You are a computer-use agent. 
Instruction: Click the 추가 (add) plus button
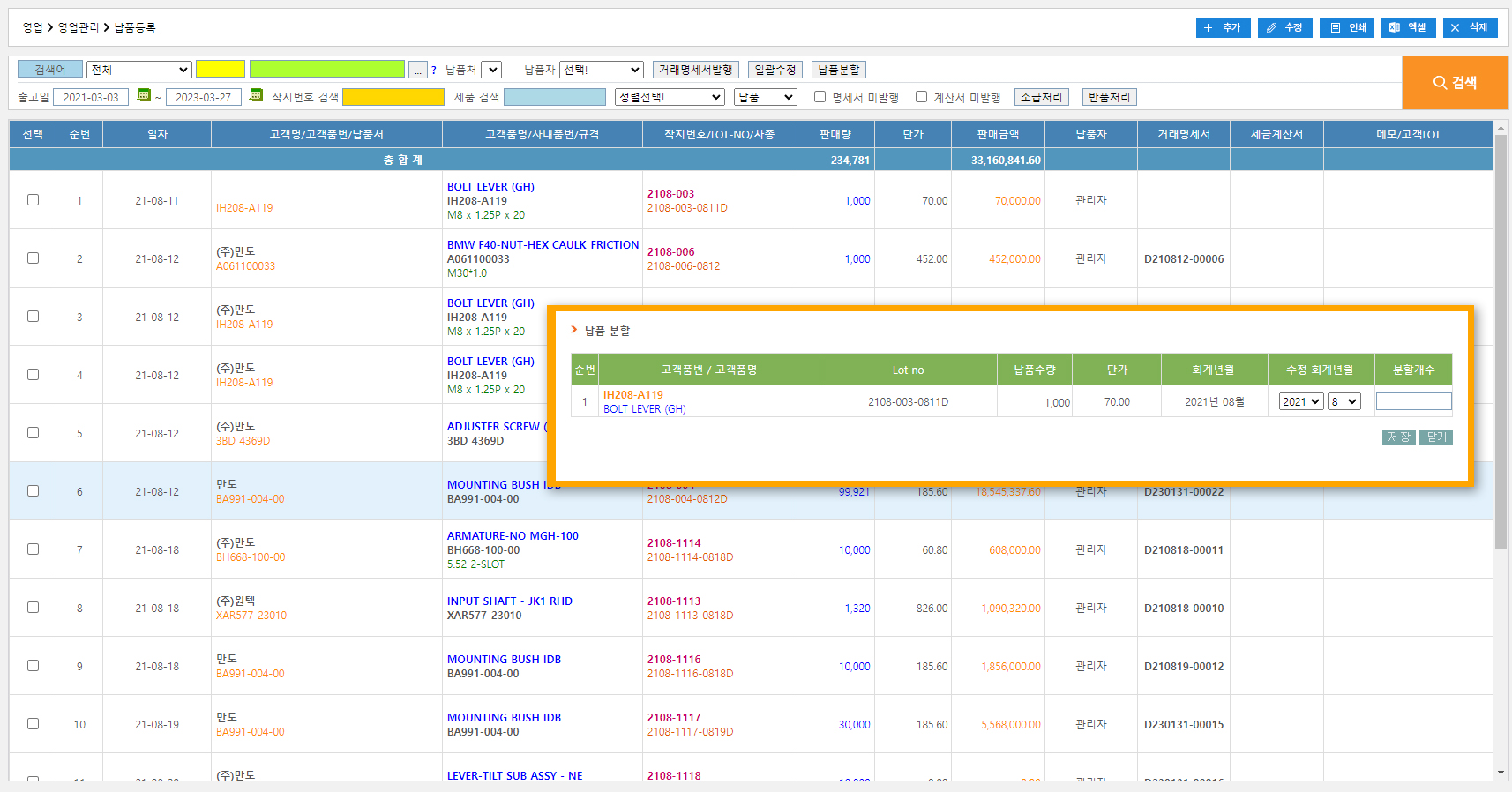[x=1222, y=27]
